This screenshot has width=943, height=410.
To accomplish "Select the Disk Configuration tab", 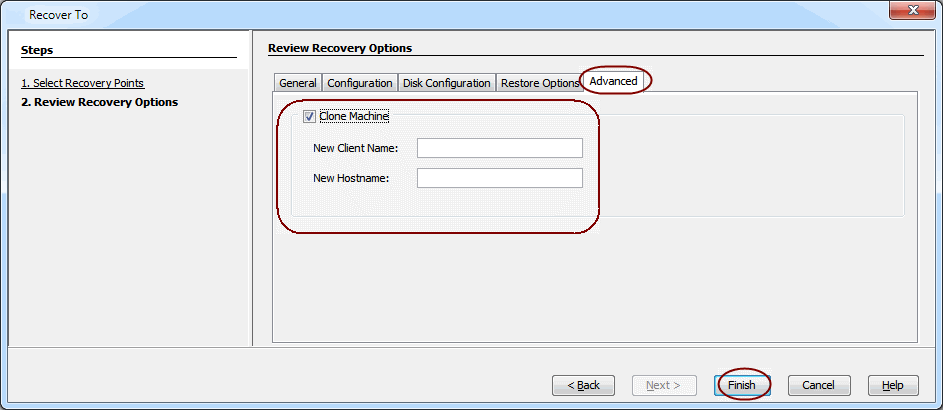I will [x=446, y=83].
